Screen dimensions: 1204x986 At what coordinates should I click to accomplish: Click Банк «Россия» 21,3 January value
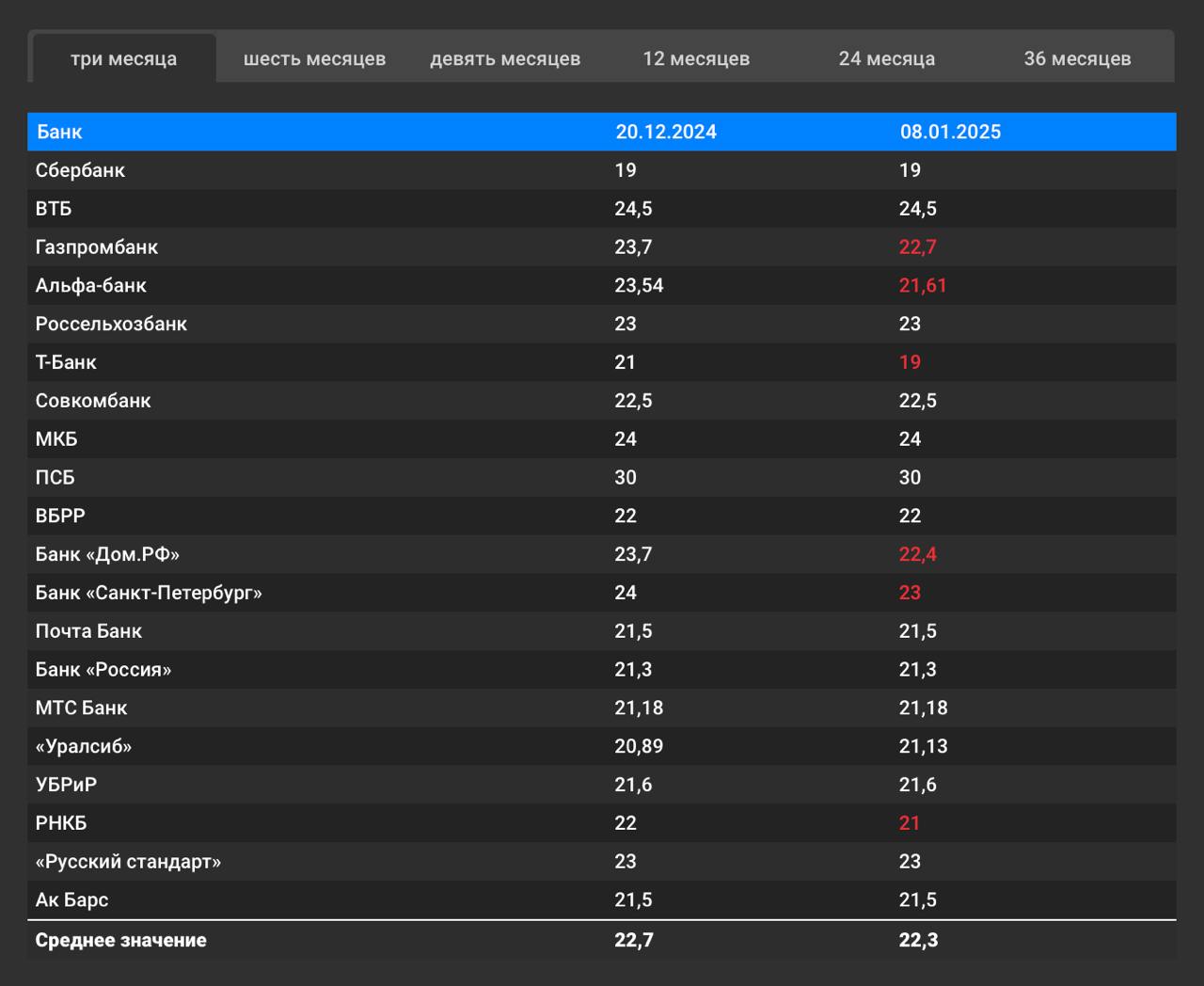[x=918, y=670]
